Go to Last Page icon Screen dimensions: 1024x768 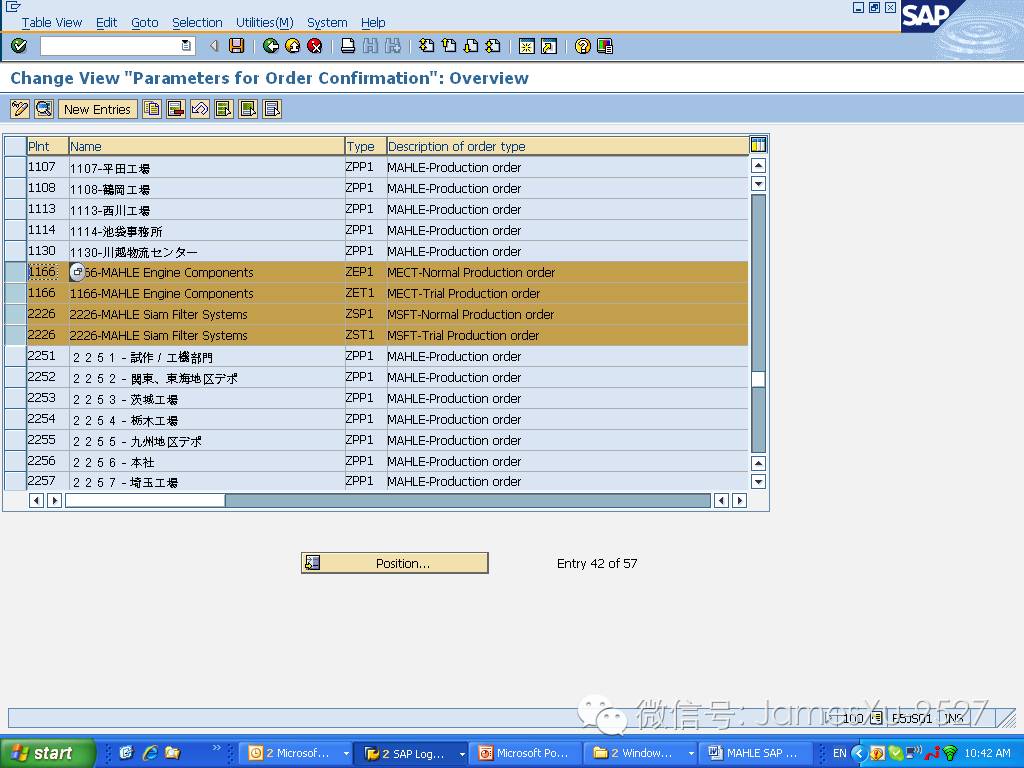[493, 46]
